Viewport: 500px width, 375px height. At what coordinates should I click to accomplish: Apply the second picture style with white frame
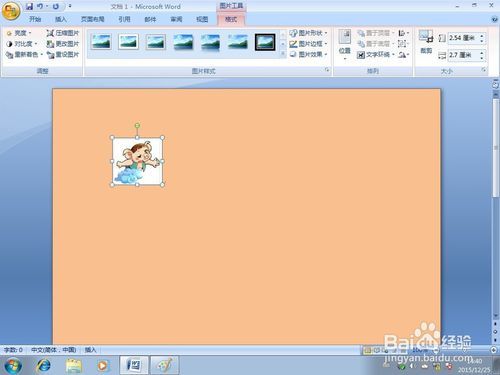128,42
